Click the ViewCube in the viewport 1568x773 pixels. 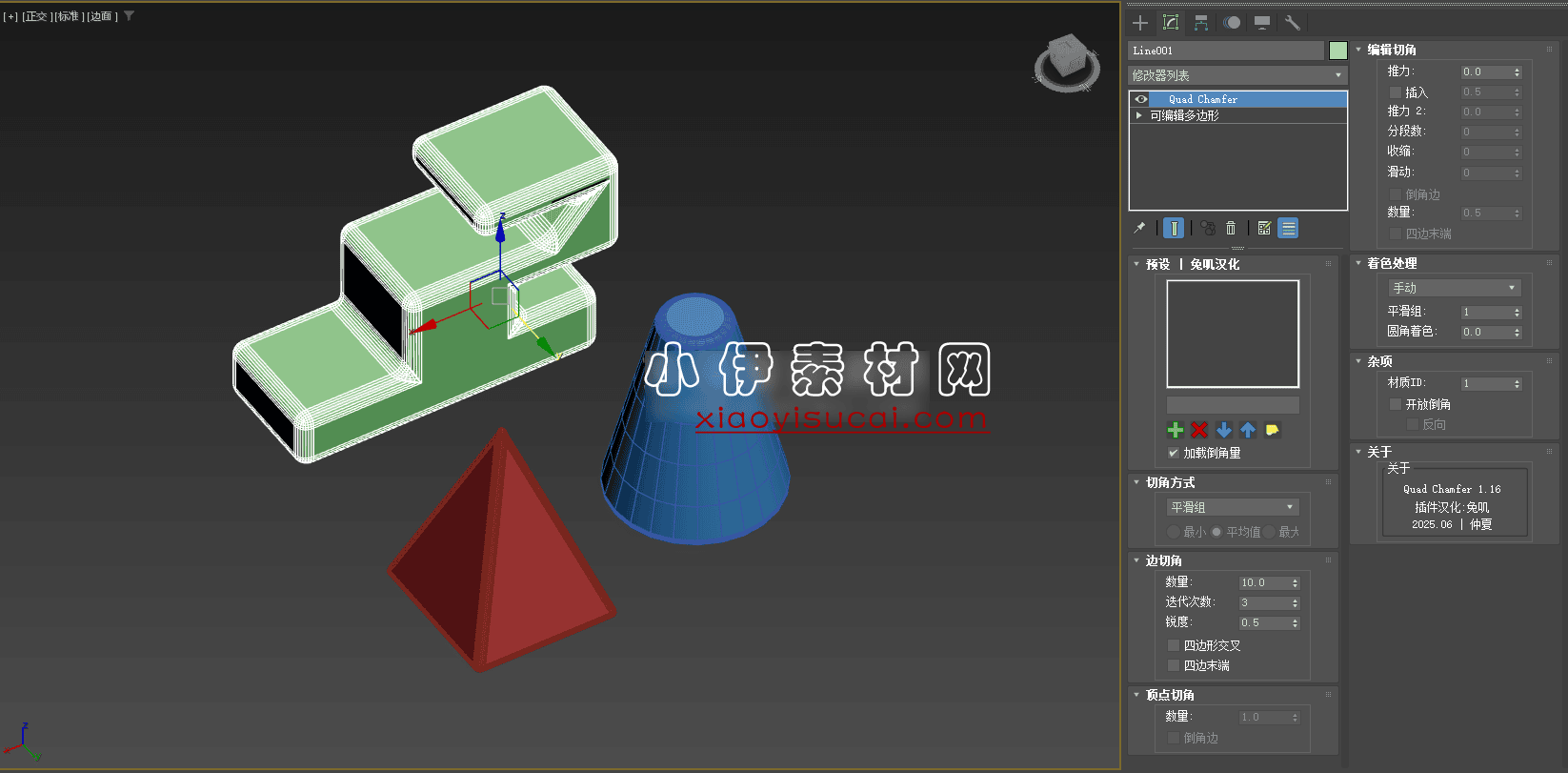1066,63
